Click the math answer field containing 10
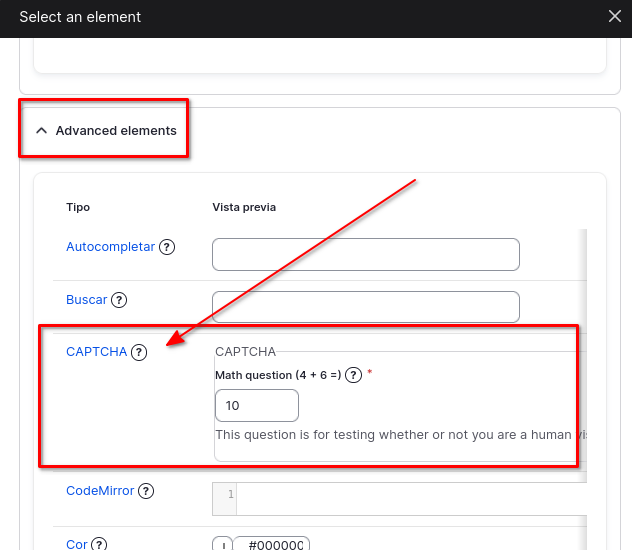 tap(256, 405)
